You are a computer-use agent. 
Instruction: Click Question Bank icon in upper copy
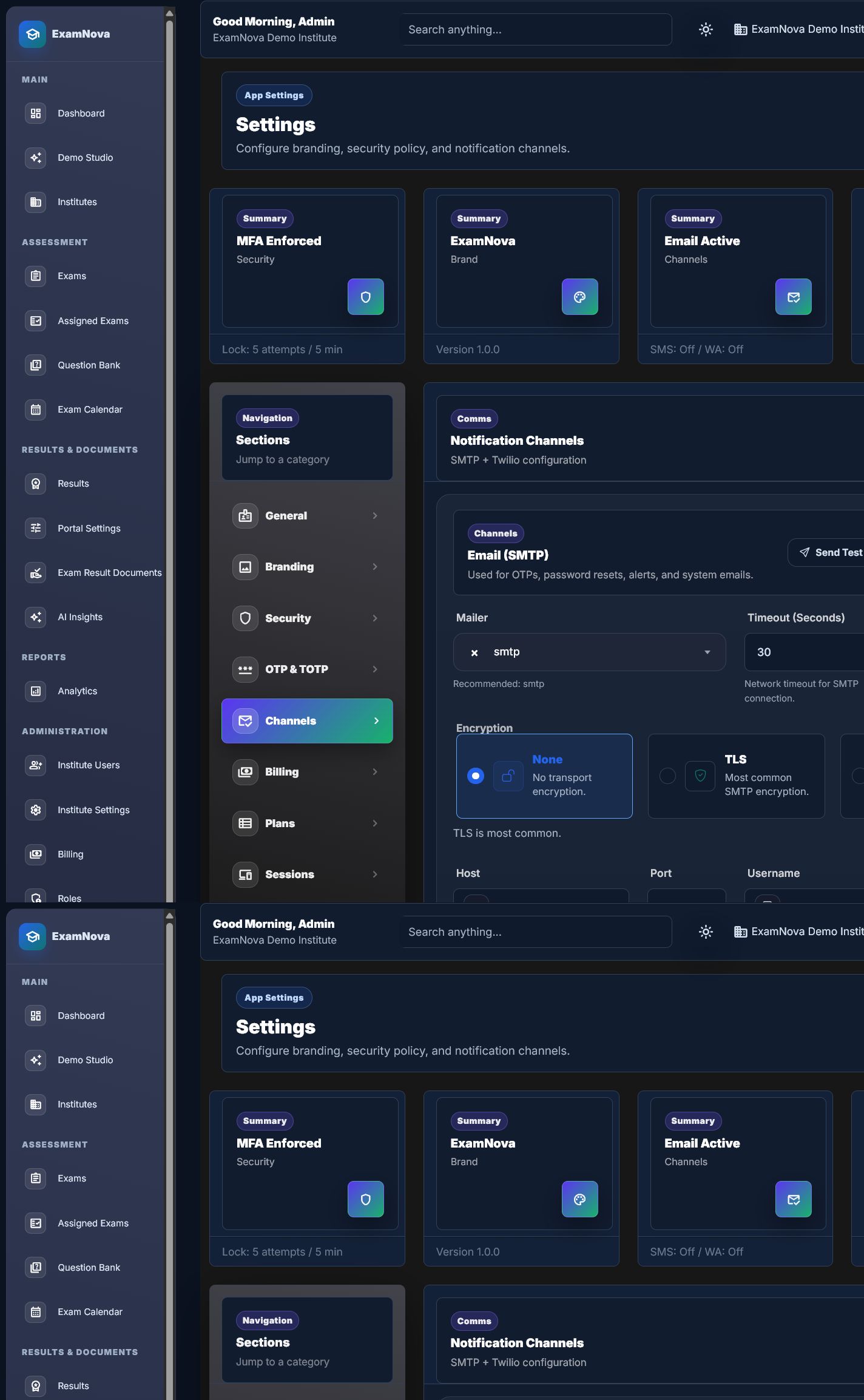(36, 365)
